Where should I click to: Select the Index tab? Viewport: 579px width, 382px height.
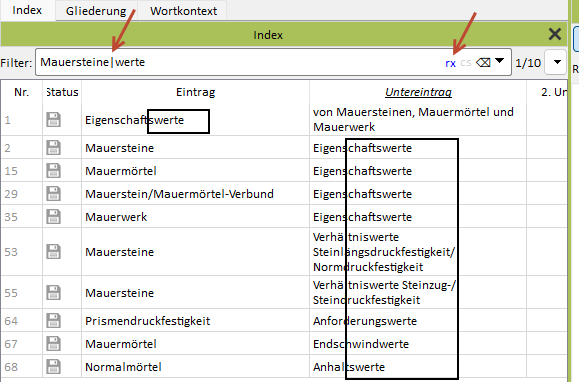click(27, 10)
